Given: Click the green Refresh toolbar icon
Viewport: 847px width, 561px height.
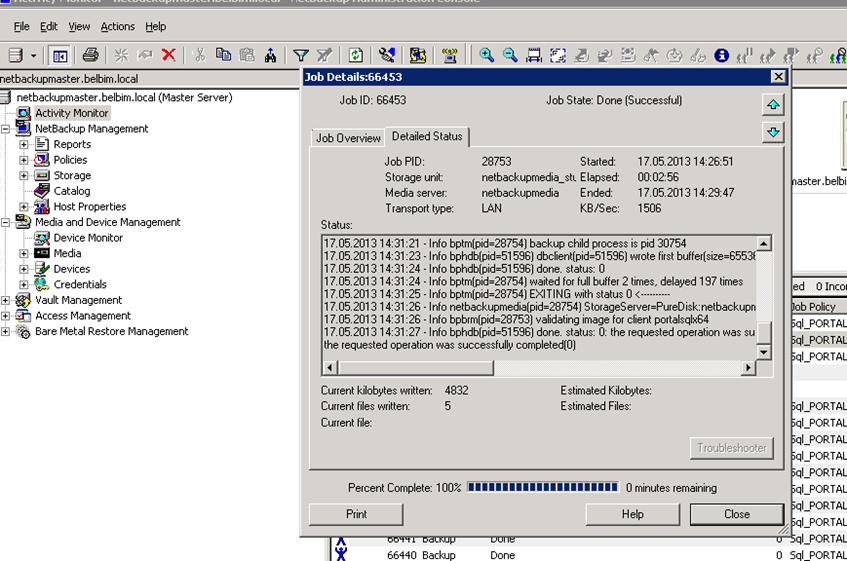Looking at the screenshot, I should coord(355,55).
